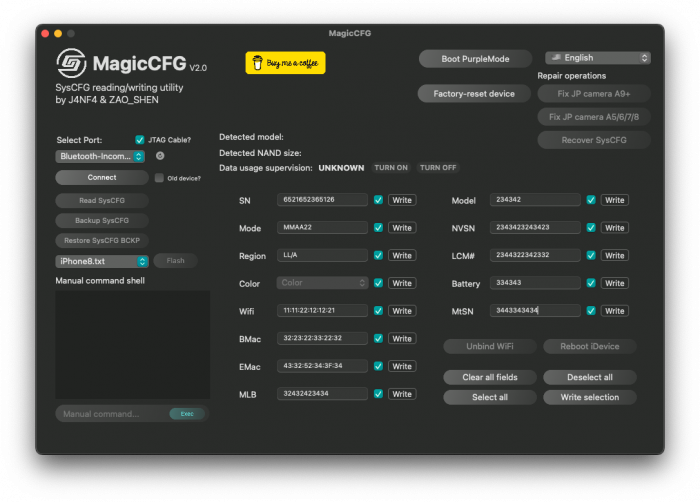The width and height of the screenshot is (700, 502).
Task: Toggle the Wifi field checkbox
Action: [378, 310]
